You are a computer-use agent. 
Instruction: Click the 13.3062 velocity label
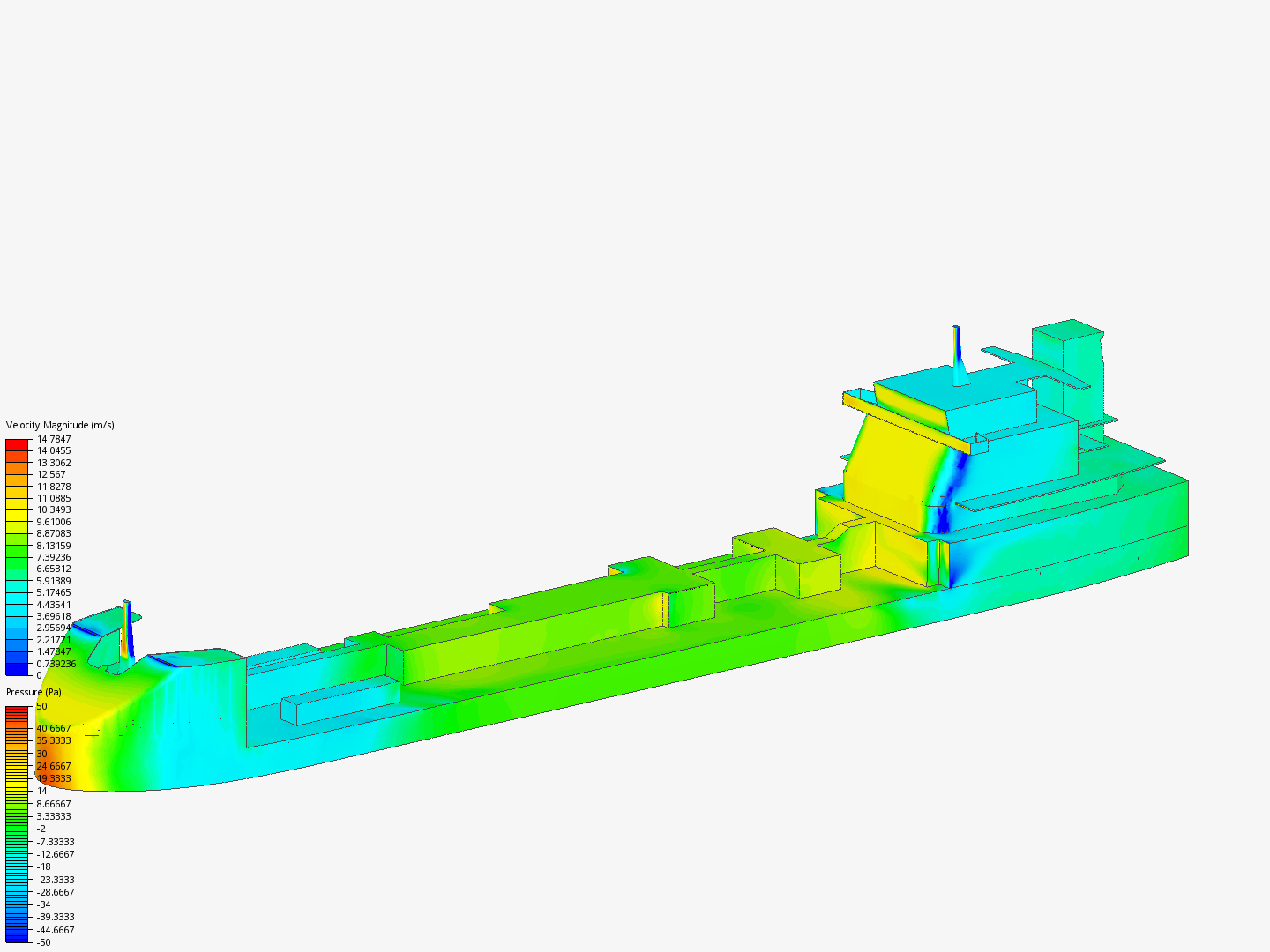click(x=54, y=463)
